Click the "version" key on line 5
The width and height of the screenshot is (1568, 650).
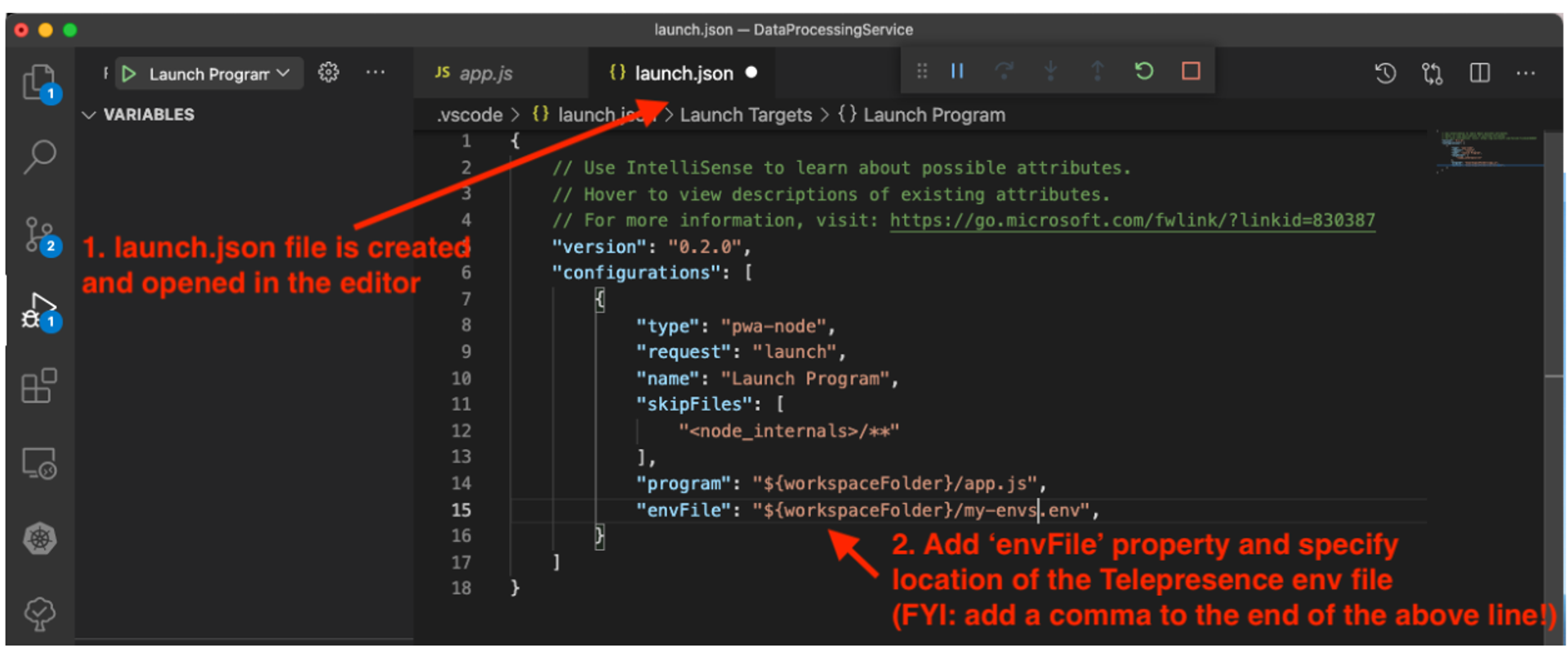pyautogui.click(x=599, y=247)
